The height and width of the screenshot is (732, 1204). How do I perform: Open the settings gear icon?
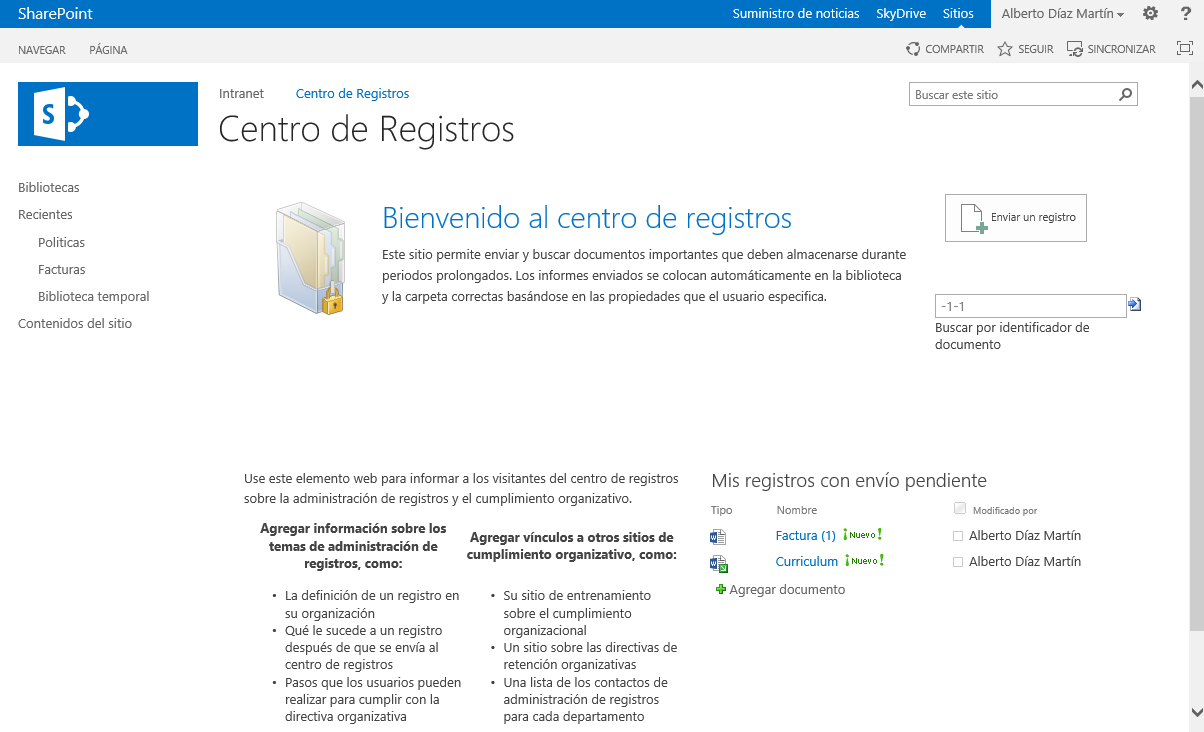coord(1150,14)
